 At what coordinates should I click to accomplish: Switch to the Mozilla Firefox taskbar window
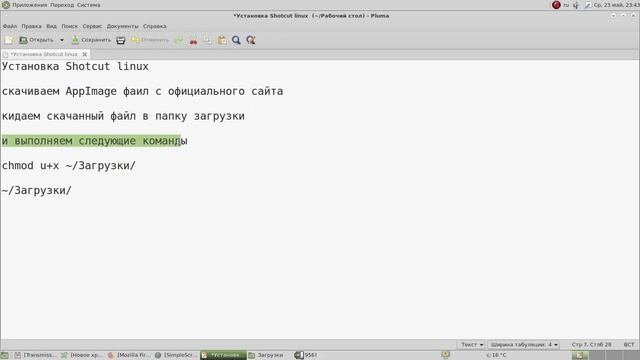coord(129,356)
